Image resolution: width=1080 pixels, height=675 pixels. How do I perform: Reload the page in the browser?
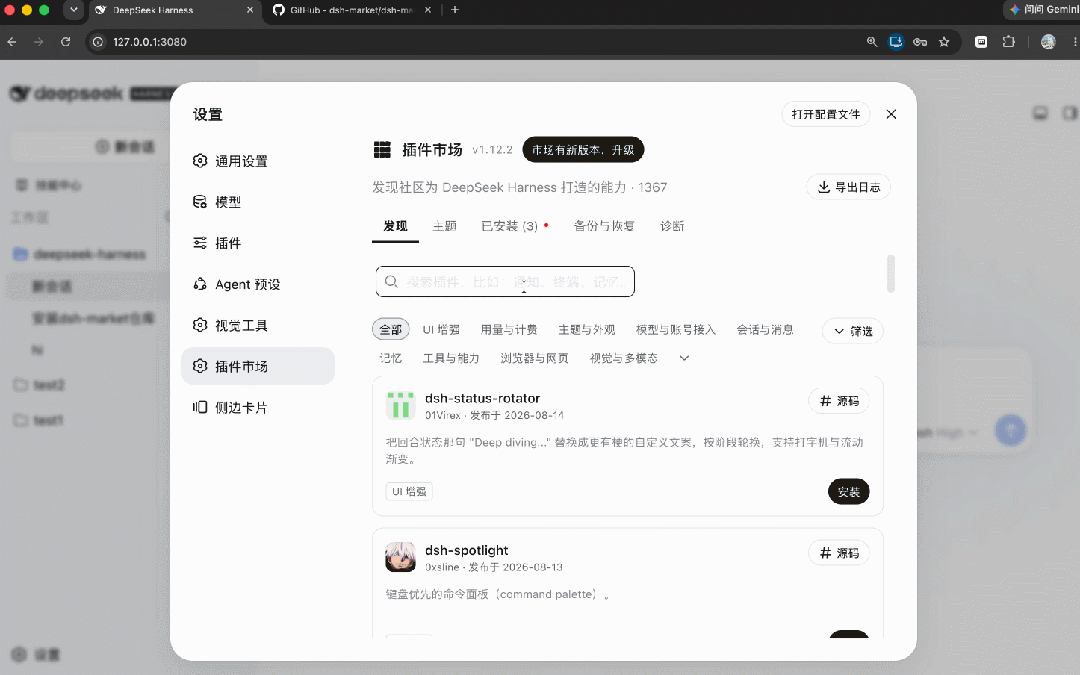point(65,42)
